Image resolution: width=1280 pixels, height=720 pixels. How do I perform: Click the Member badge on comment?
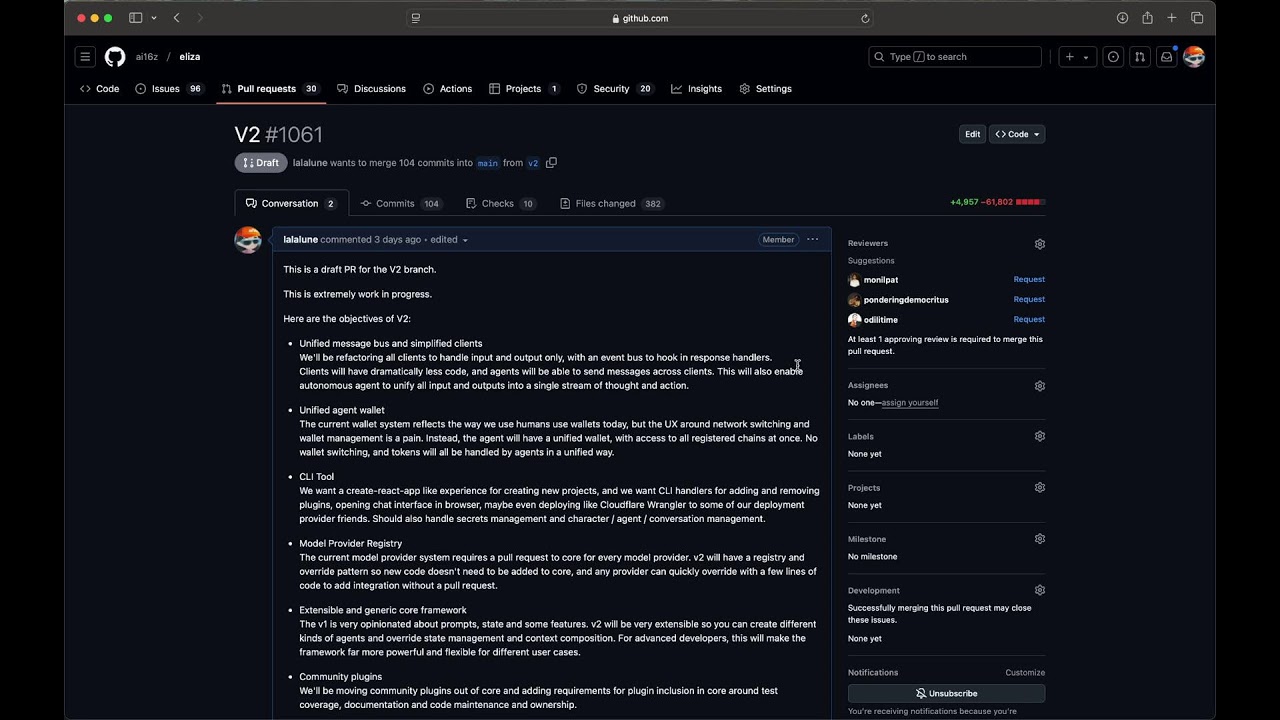tap(778, 240)
